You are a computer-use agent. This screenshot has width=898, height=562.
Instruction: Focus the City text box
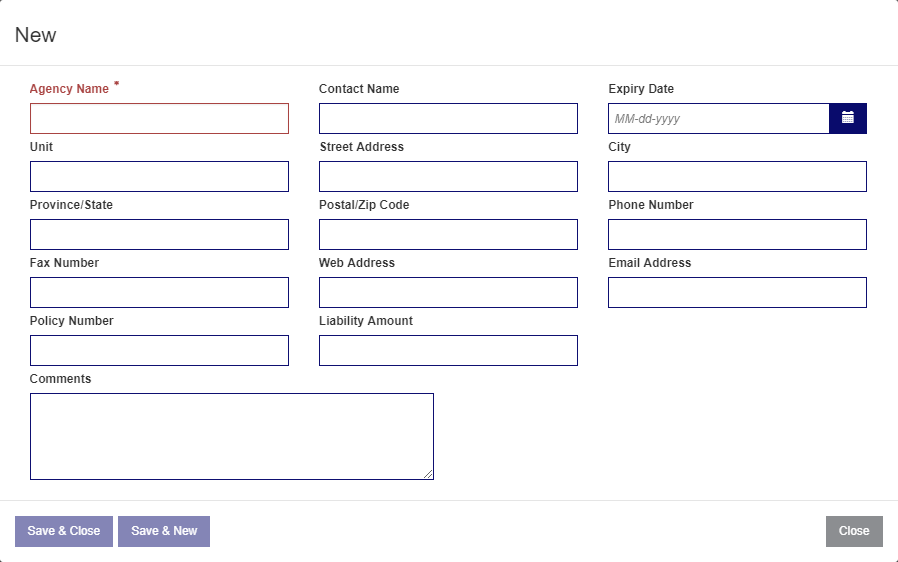click(x=738, y=176)
